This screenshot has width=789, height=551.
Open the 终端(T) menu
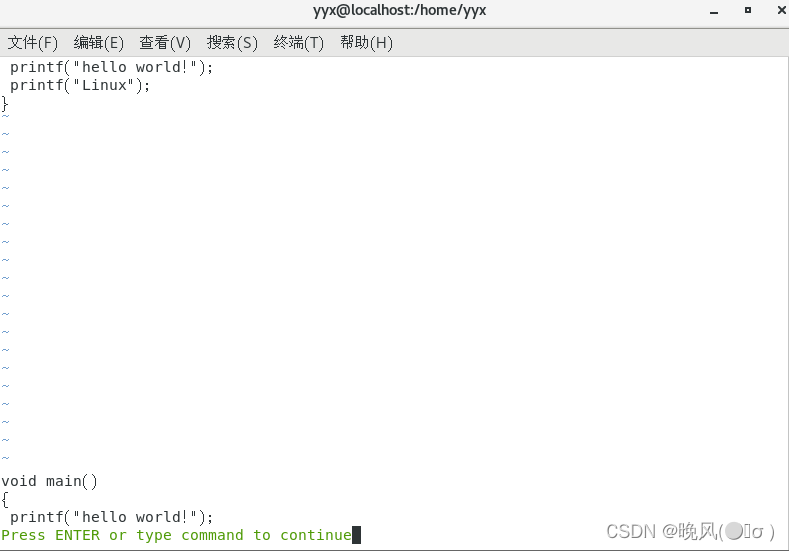299,43
